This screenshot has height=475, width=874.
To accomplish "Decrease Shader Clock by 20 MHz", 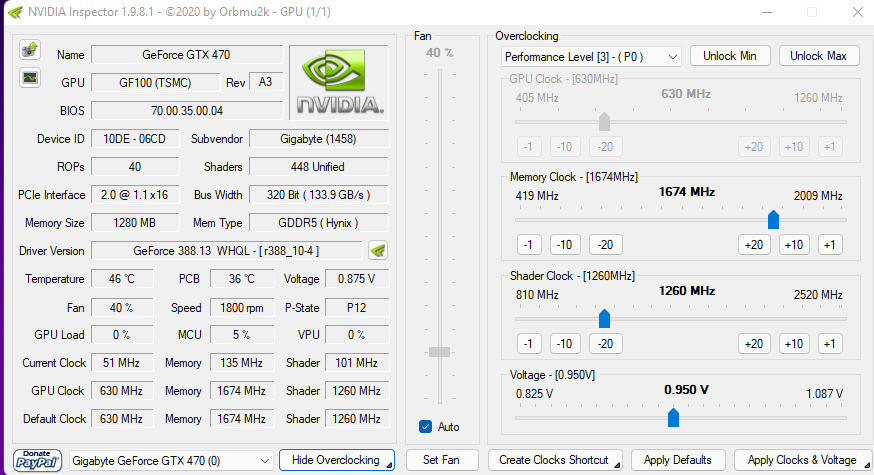I will coord(605,343).
